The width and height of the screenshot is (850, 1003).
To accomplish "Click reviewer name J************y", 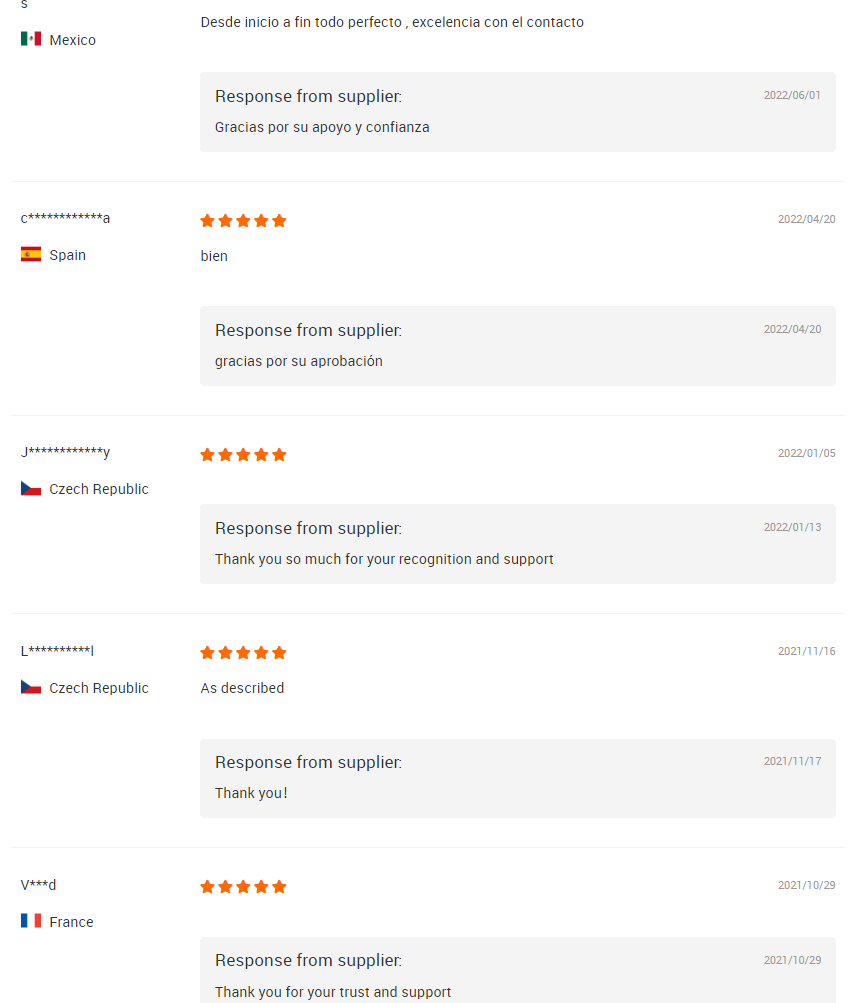I will (66, 452).
